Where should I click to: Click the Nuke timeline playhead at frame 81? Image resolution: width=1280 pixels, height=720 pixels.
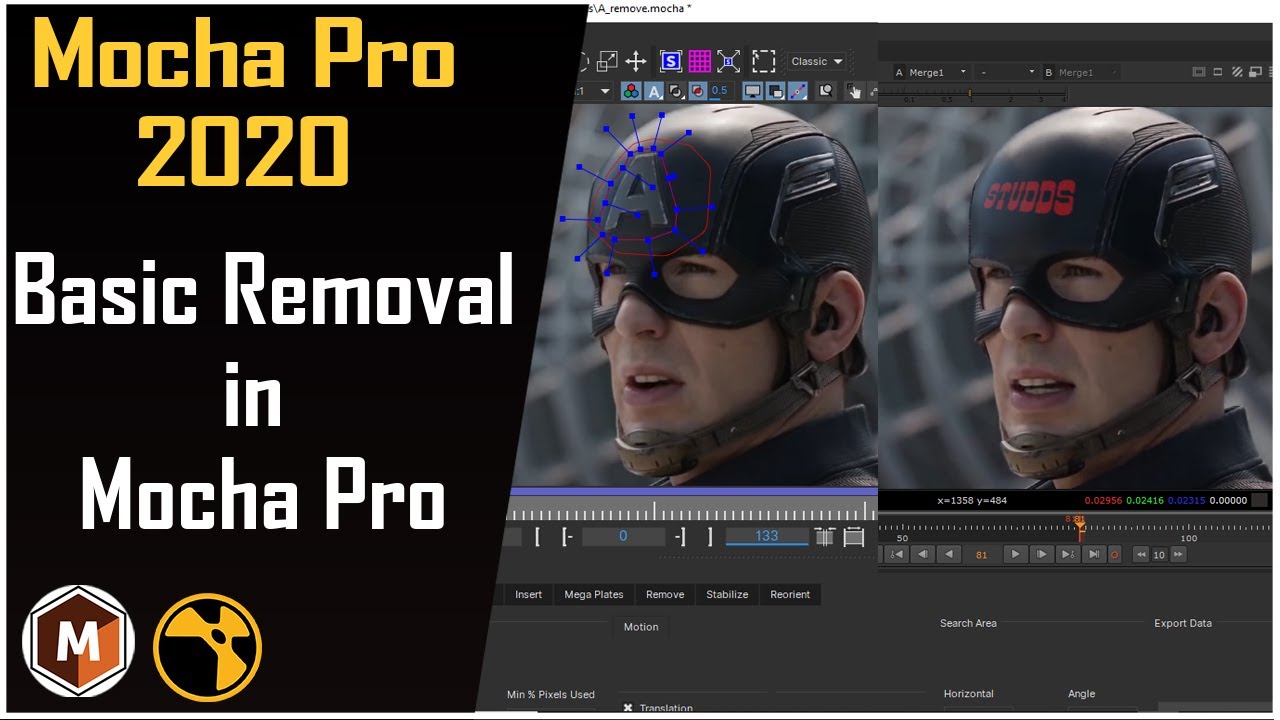point(1080,527)
